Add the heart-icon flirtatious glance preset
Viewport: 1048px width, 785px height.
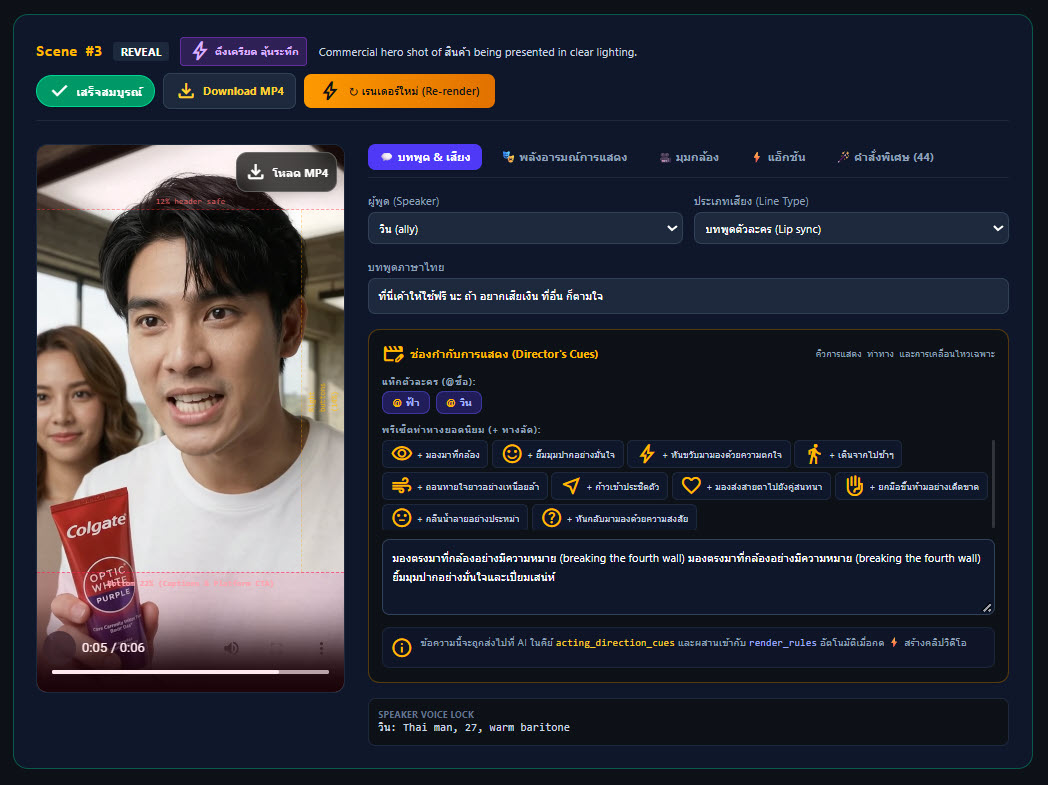coord(751,486)
